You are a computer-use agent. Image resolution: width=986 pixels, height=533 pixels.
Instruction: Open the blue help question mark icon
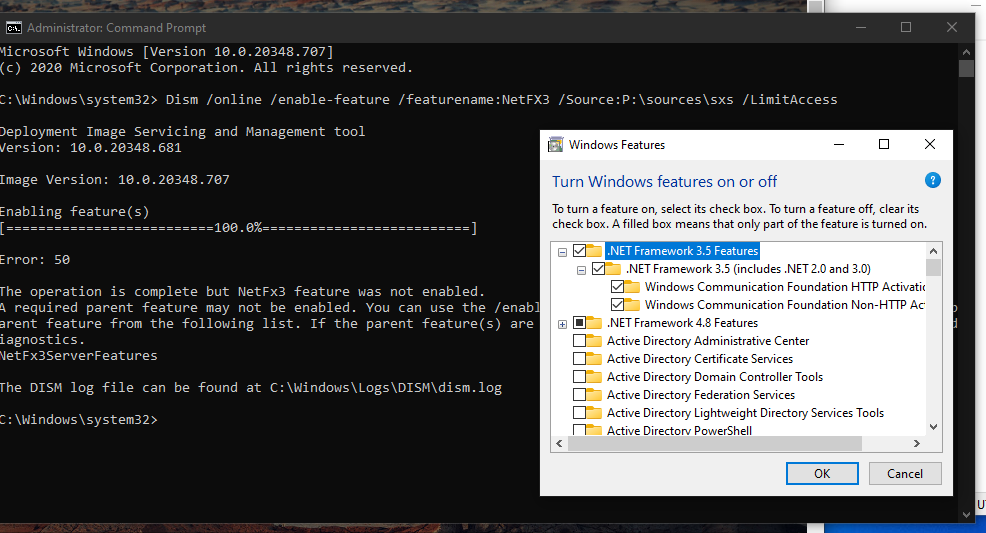pyautogui.click(x=933, y=181)
